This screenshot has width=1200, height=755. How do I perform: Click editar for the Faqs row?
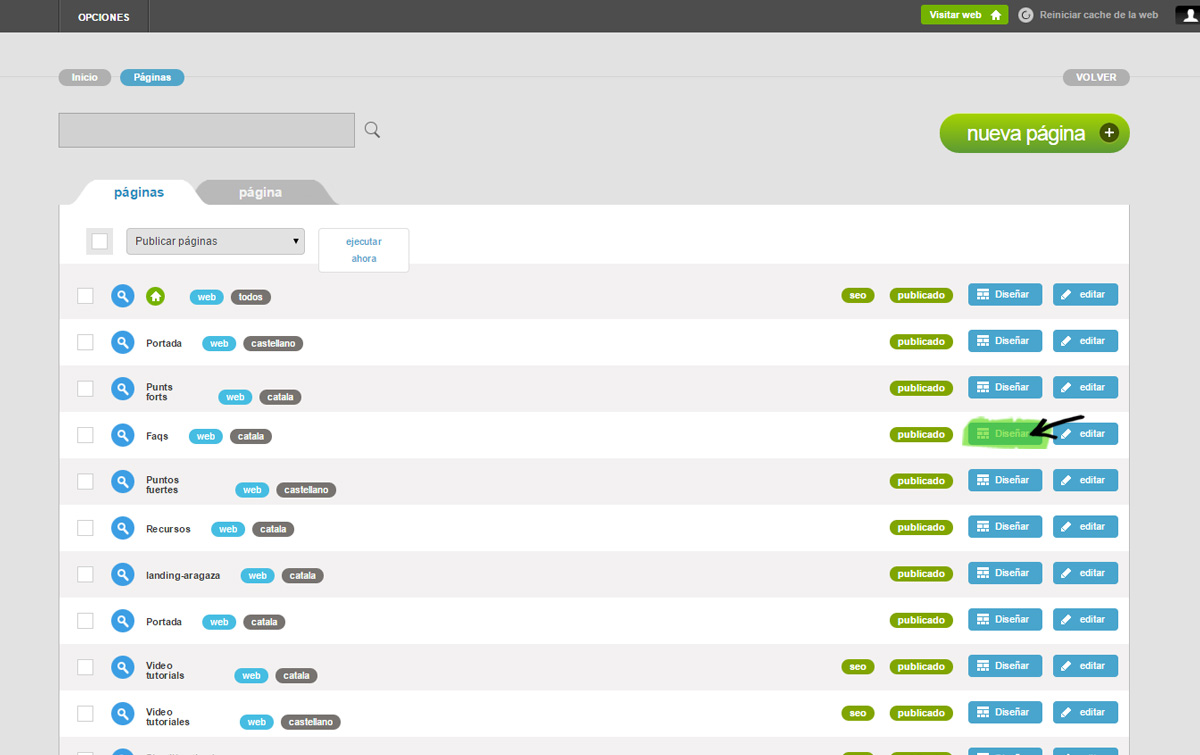(x=1085, y=434)
